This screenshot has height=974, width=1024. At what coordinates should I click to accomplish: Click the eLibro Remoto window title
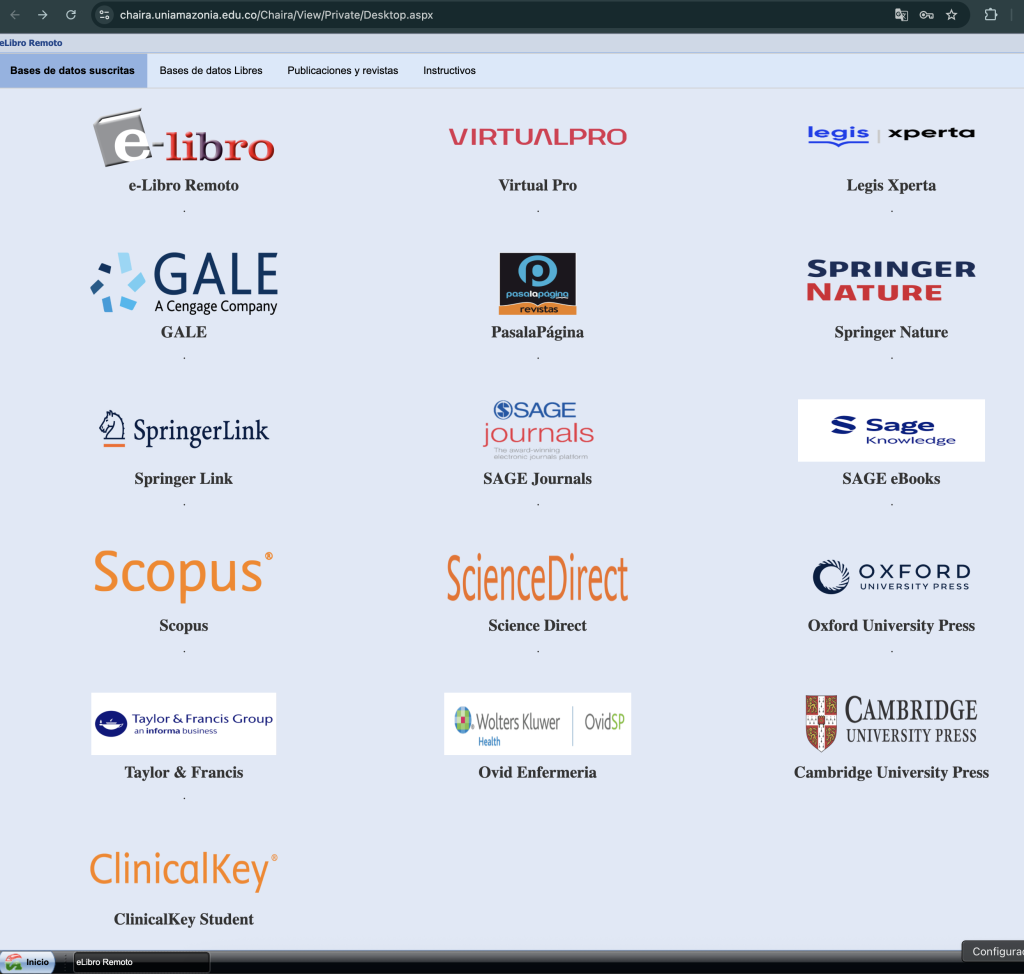tap(31, 43)
